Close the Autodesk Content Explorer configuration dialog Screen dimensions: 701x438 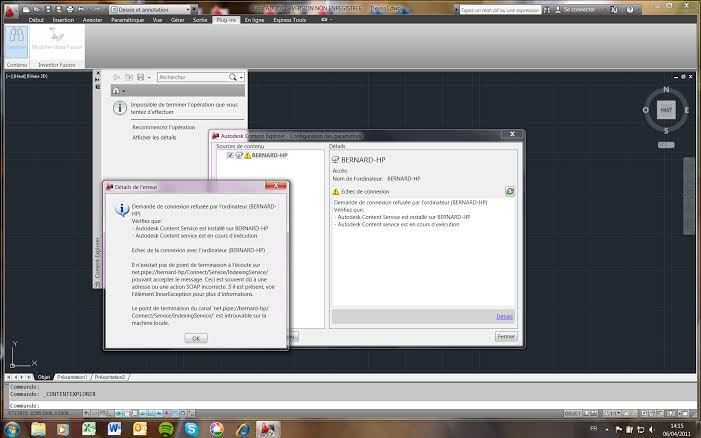512,134
